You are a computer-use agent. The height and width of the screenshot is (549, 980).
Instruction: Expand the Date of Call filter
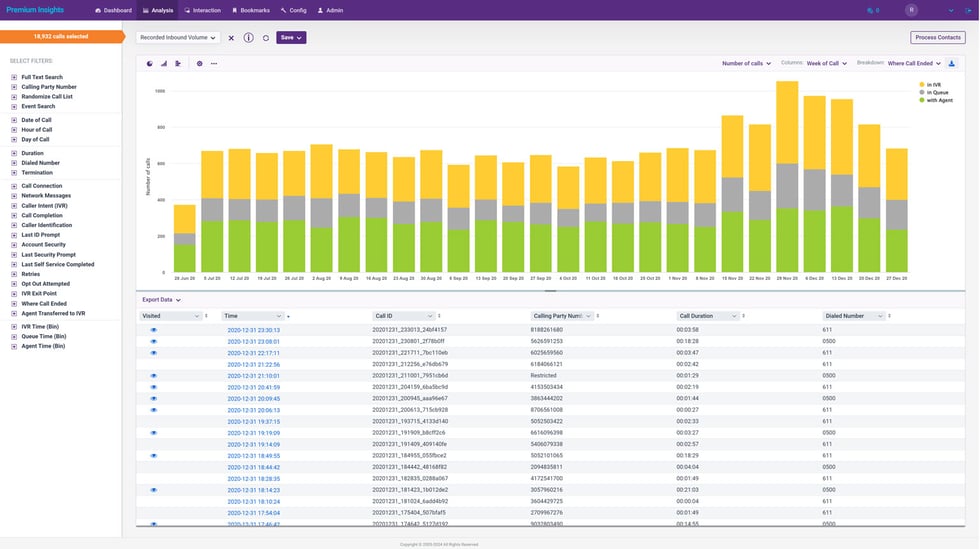pyautogui.click(x=14, y=120)
